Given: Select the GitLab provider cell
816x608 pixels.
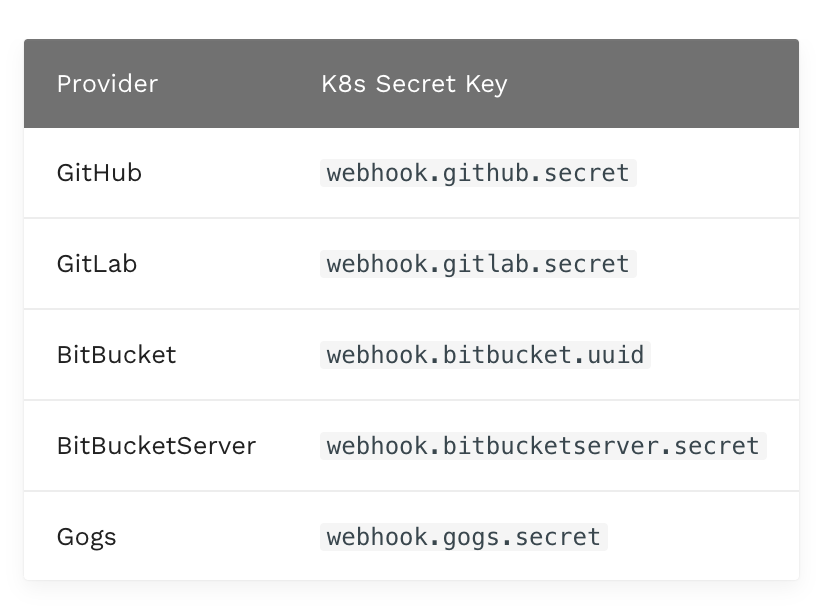Looking at the screenshot, I should 97,264.
